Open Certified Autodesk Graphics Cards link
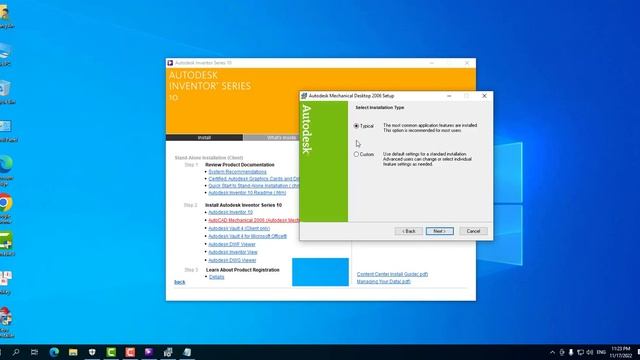640x360 pixels. [x=253, y=179]
